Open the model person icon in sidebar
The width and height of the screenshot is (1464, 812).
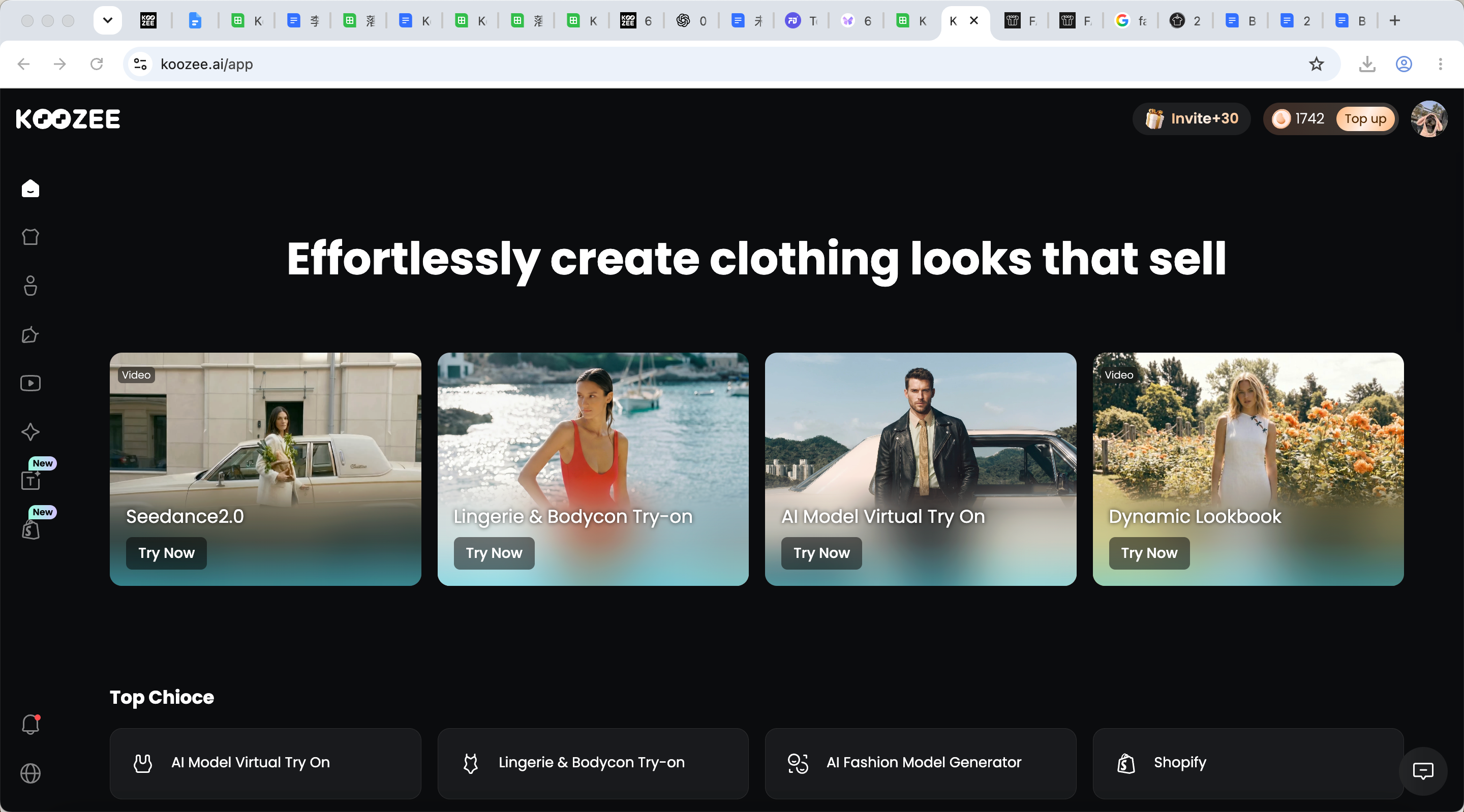click(30, 286)
